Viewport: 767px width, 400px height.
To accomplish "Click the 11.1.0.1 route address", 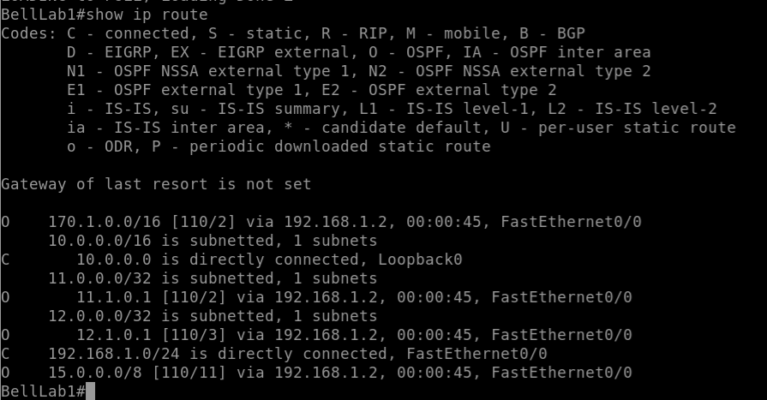I will click(114, 297).
